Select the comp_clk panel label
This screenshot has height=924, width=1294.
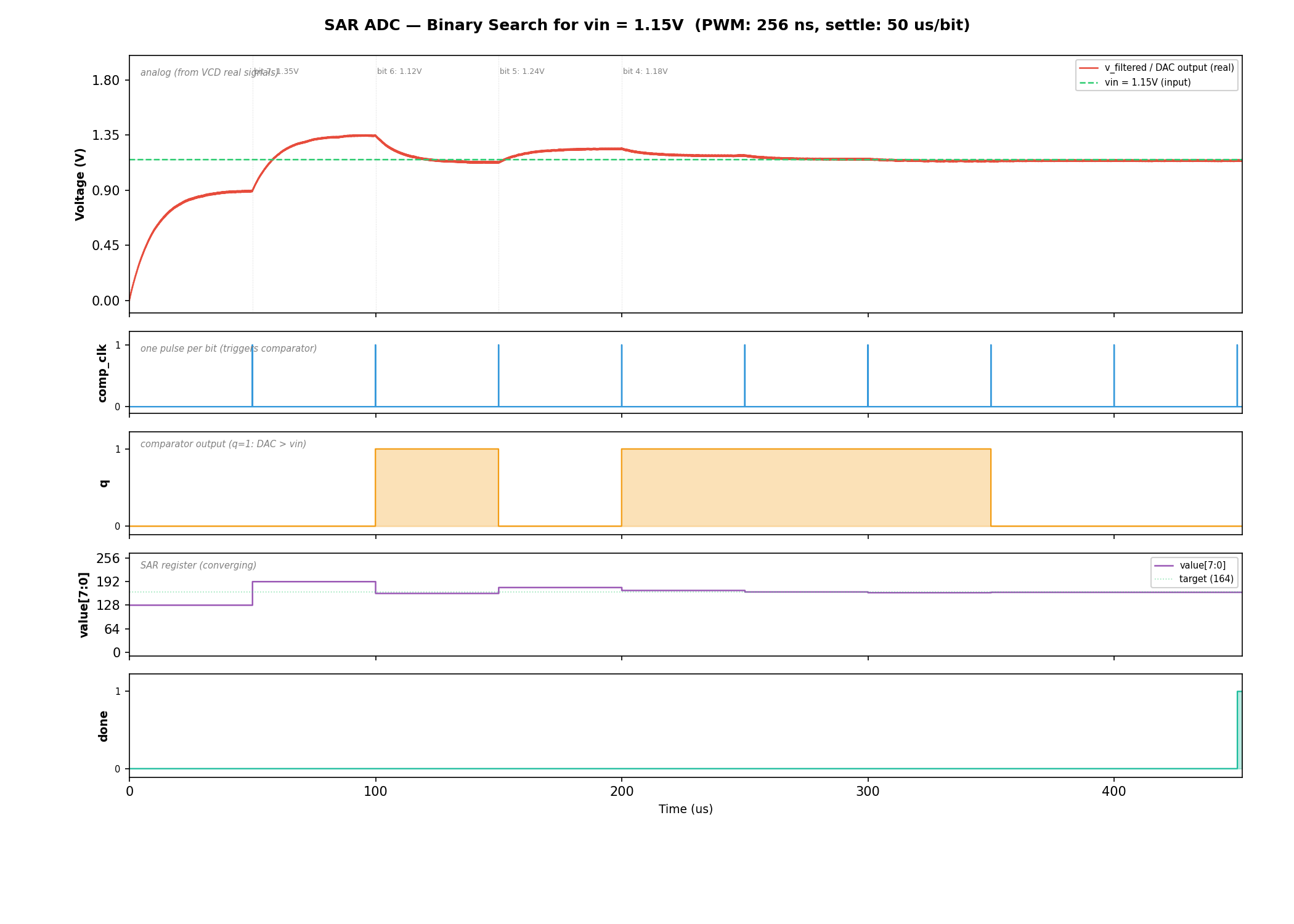click(x=102, y=371)
